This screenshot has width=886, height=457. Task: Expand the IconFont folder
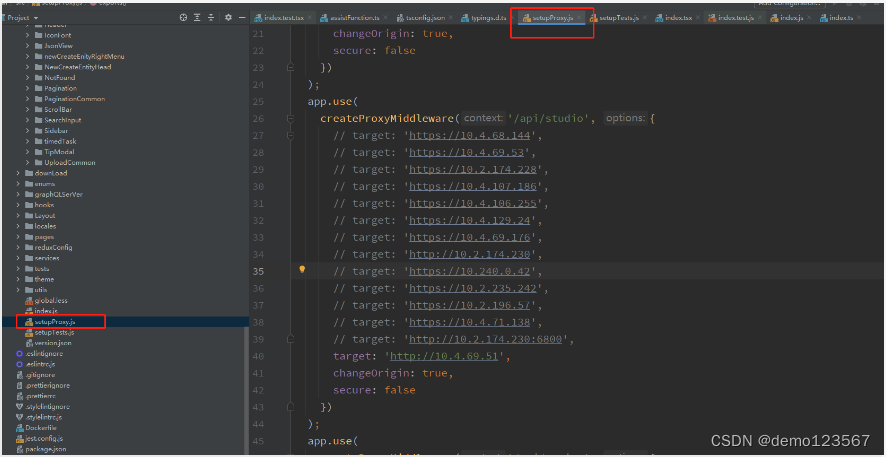27,35
